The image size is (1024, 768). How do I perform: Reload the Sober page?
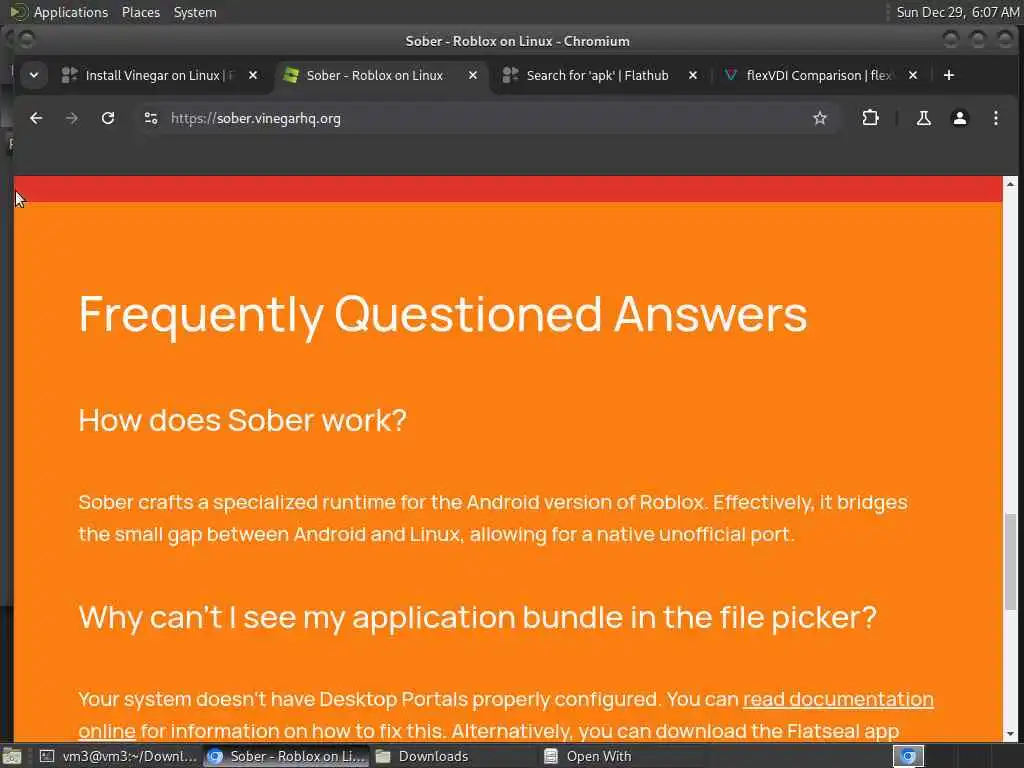(x=108, y=118)
